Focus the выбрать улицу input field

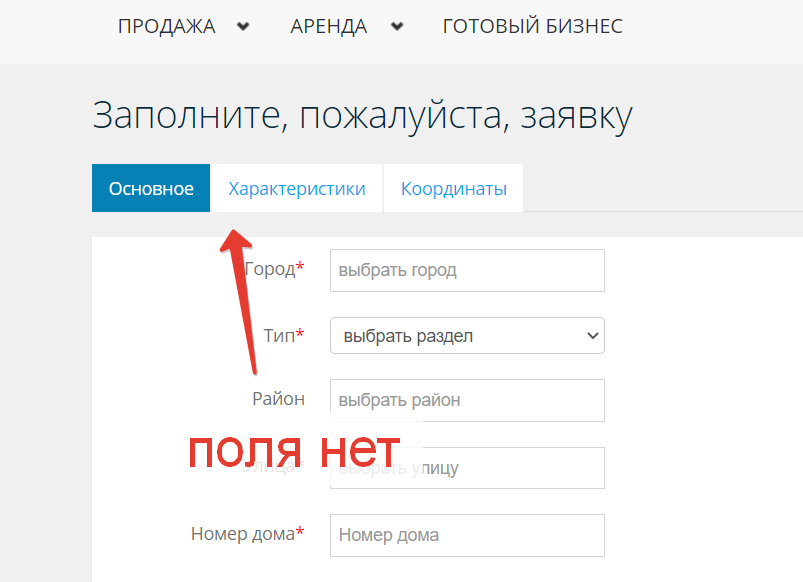click(468, 468)
